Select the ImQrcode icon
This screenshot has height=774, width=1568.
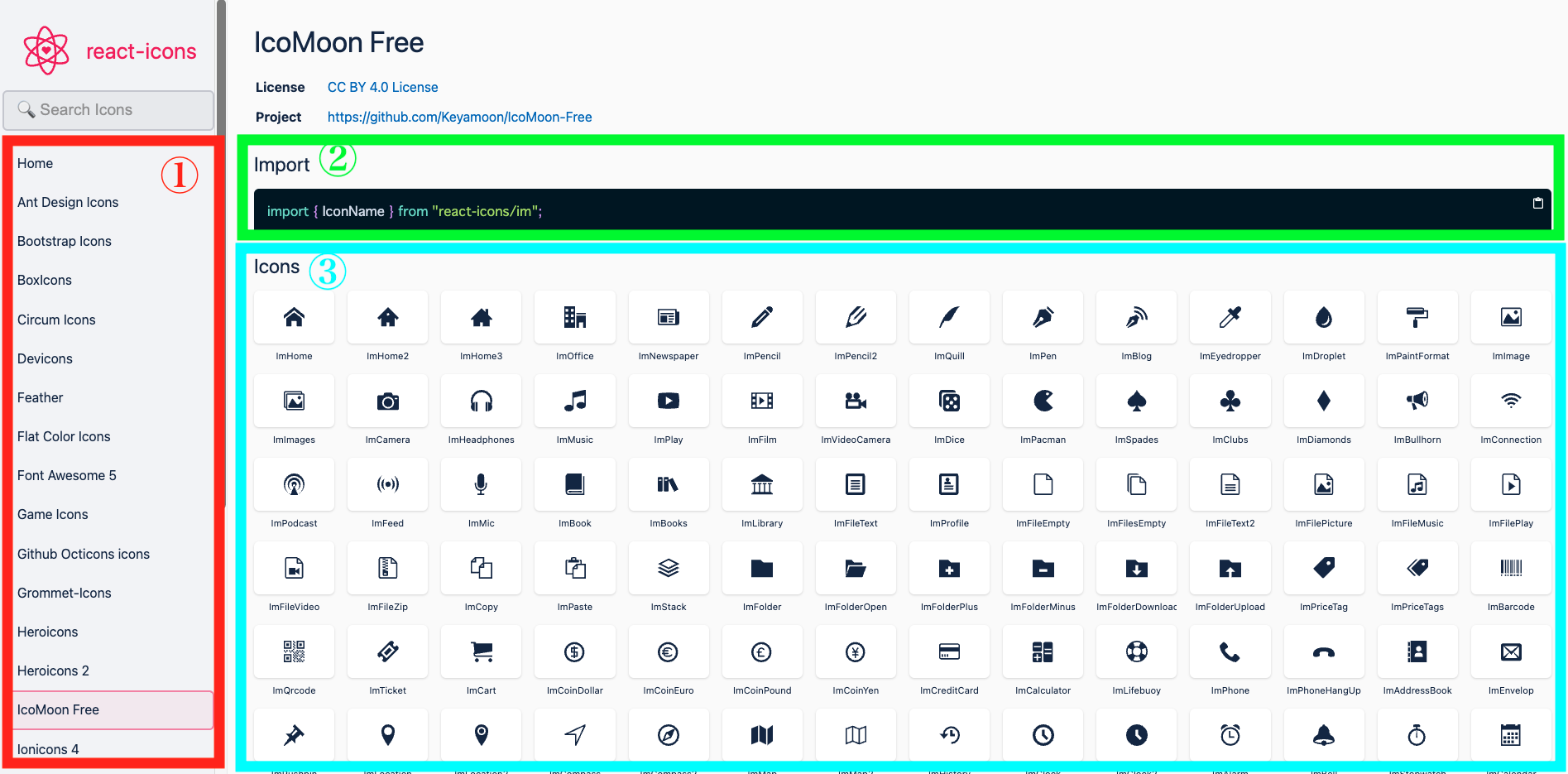coord(293,651)
